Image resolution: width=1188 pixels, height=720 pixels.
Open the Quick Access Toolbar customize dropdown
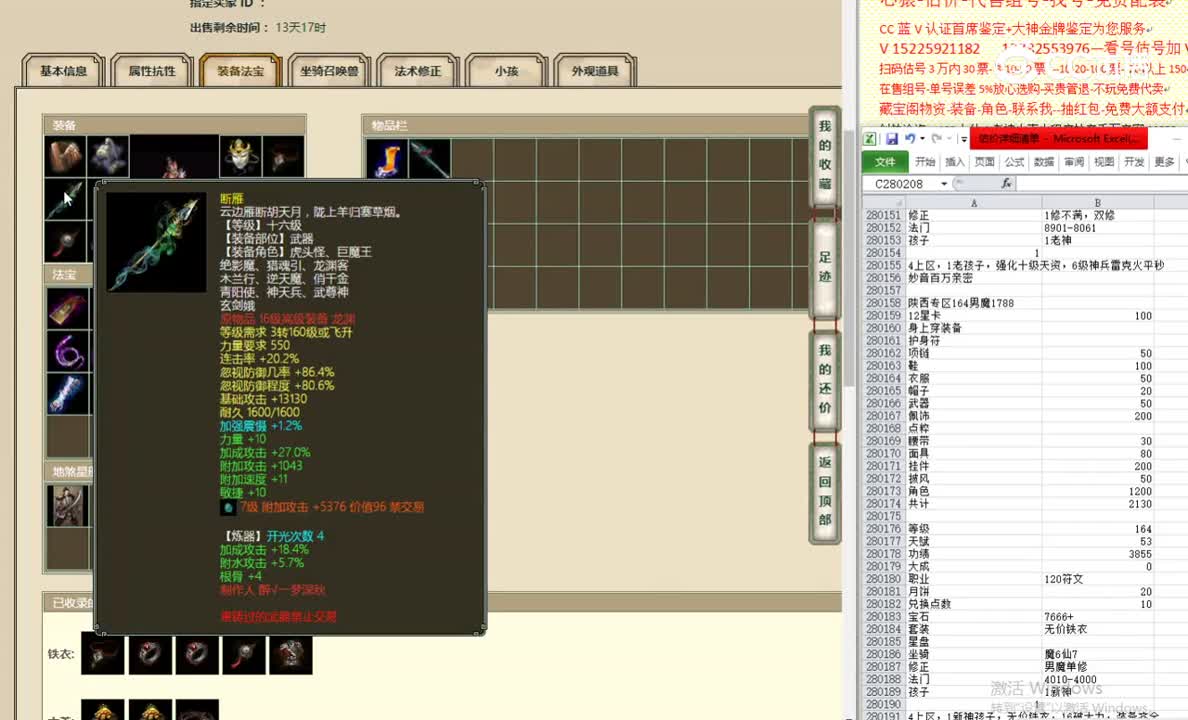[x=964, y=139]
